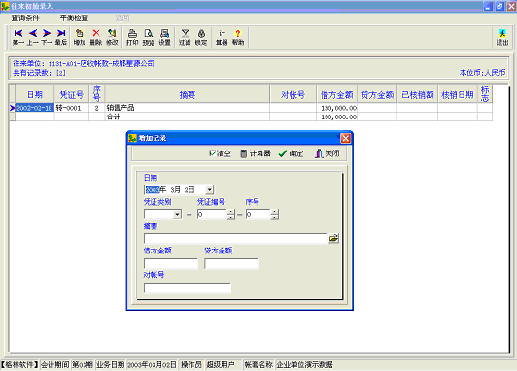Click the 摘要 column header in table
Viewport: 517px width, 371px height.
(x=187, y=95)
